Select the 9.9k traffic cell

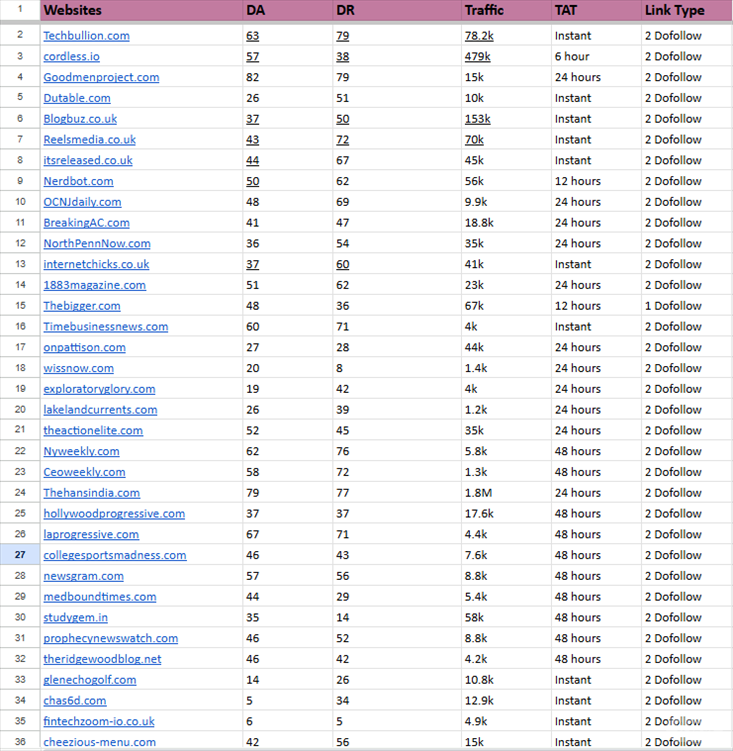coord(506,202)
